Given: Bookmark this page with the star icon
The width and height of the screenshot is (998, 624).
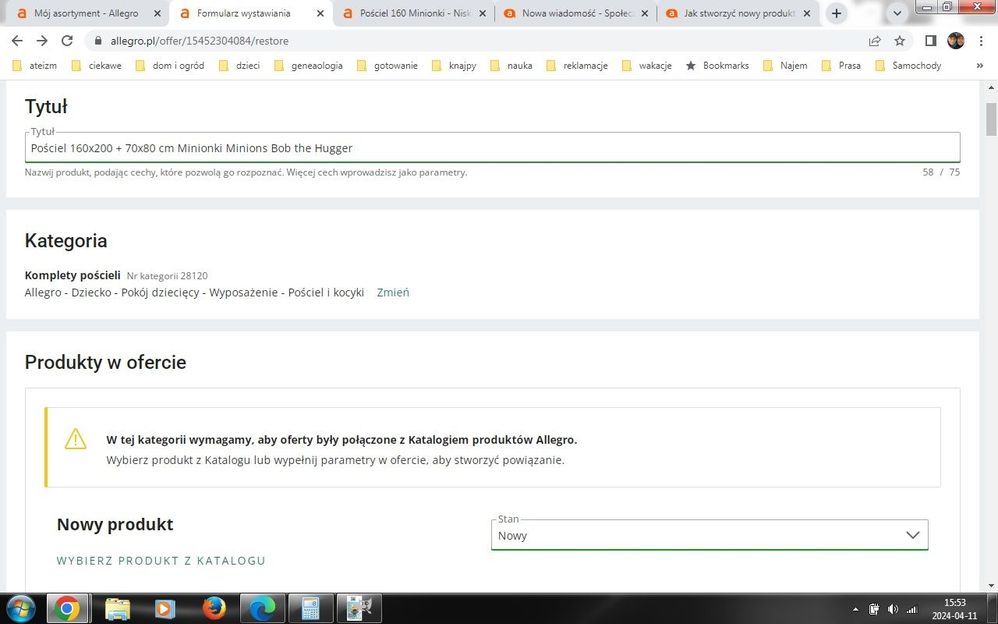Looking at the screenshot, I should 899,41.
